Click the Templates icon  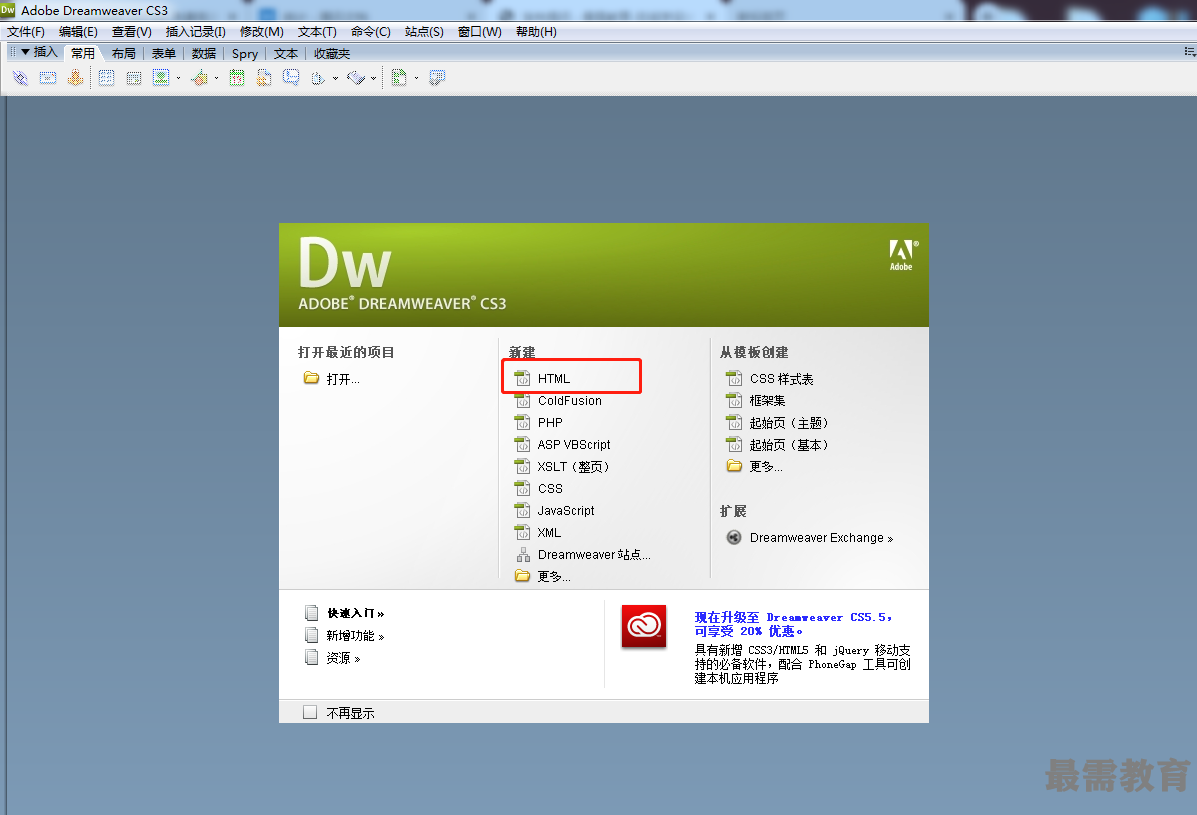click(398, 78)
